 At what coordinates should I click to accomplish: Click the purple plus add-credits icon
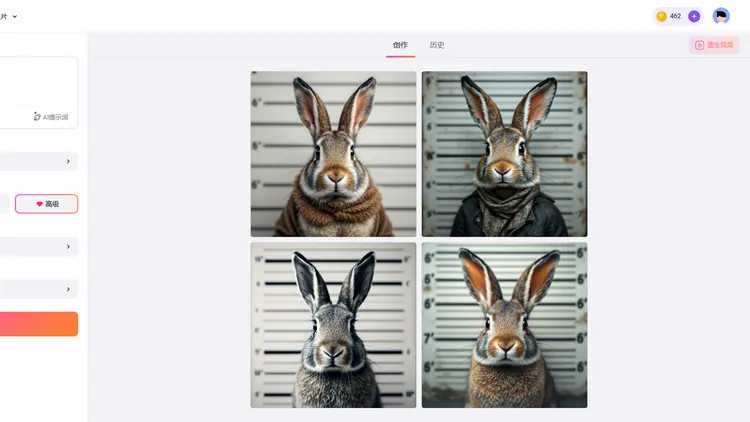point(694,16)
